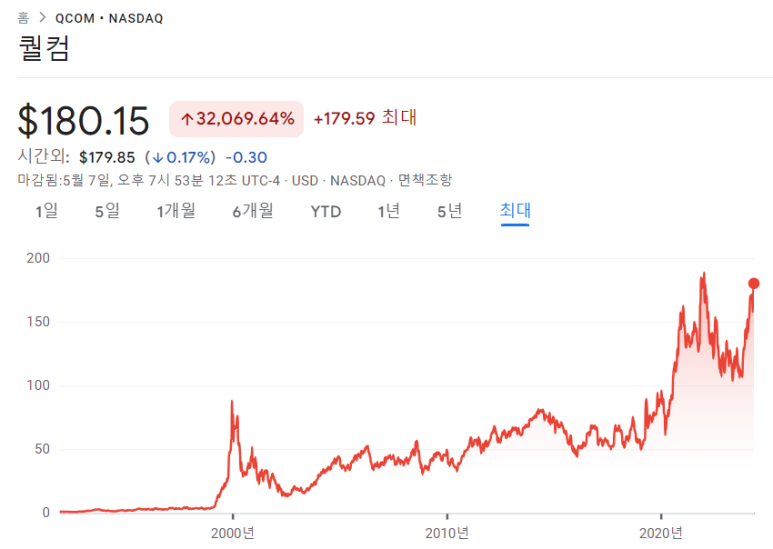Viewport: 773px width, 549px height.
Task: Select the 5일 time range tab
Action: coord(107,211)
